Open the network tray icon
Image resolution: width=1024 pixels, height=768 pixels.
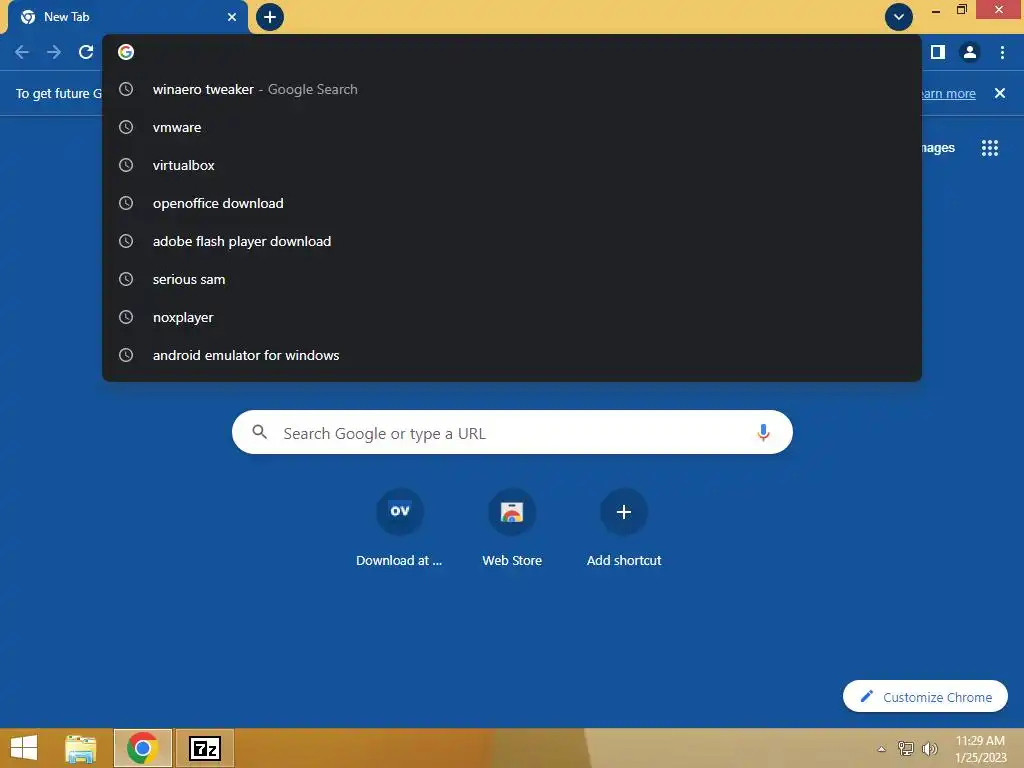906,748
